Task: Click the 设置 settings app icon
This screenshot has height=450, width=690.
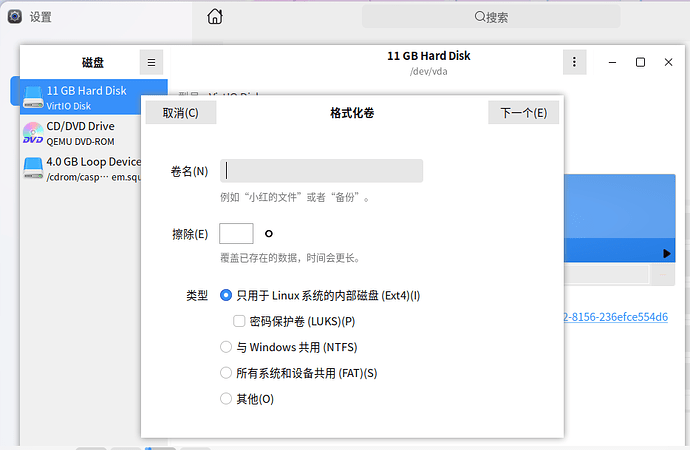Action: (14, 17)
